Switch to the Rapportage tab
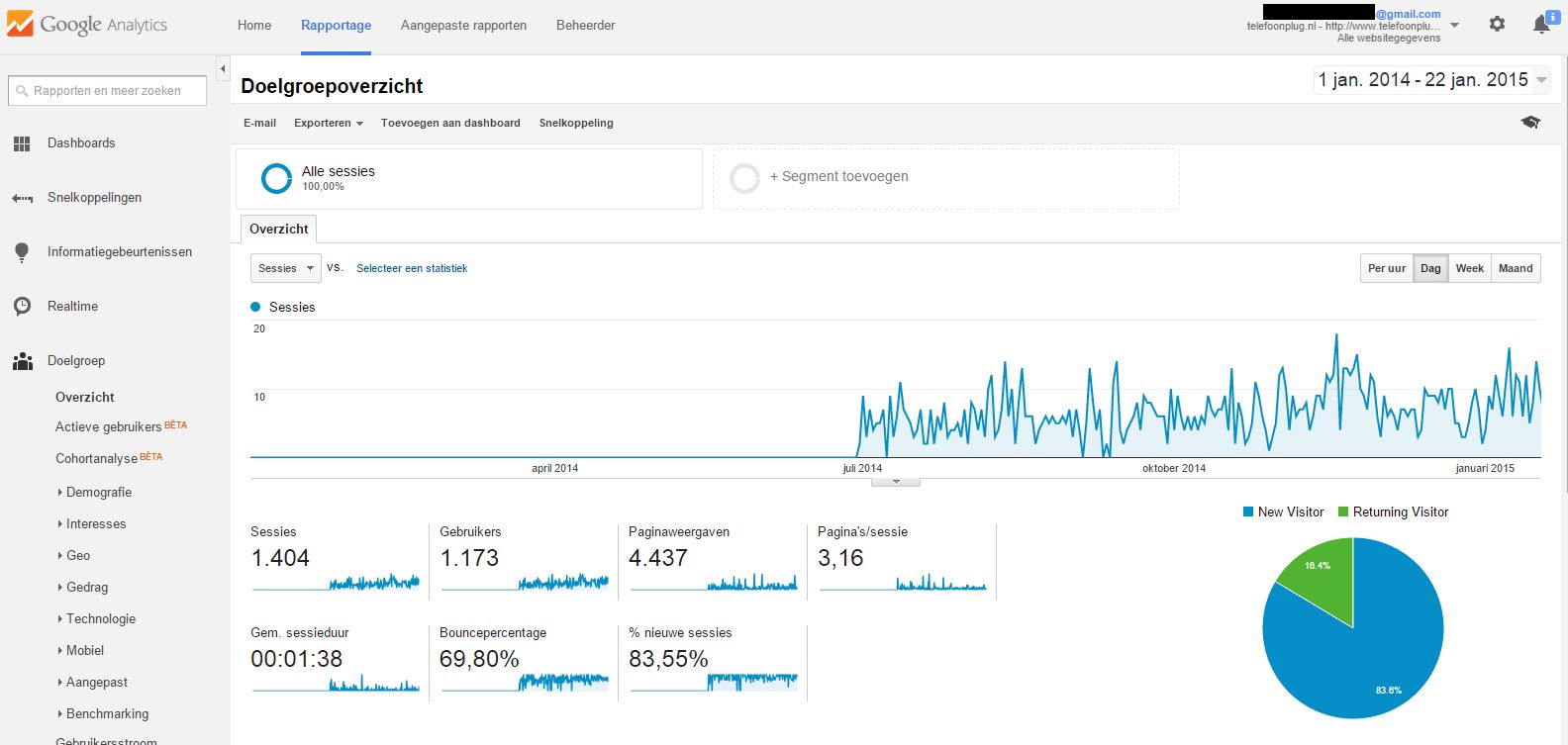The width and height of the screenshot is (1568, 745). (x=336, y=25)
